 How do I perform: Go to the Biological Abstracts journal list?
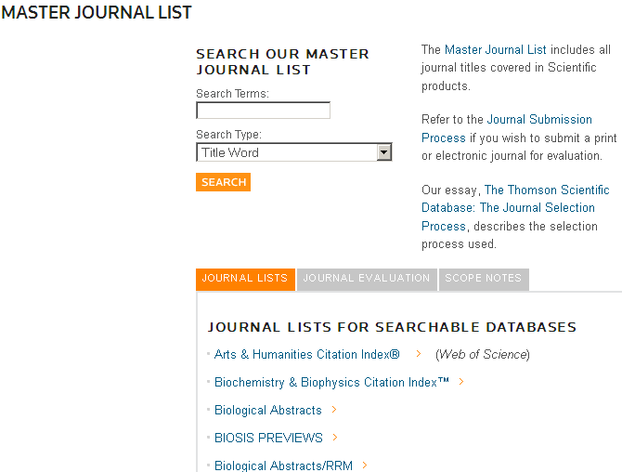point(268,410)
